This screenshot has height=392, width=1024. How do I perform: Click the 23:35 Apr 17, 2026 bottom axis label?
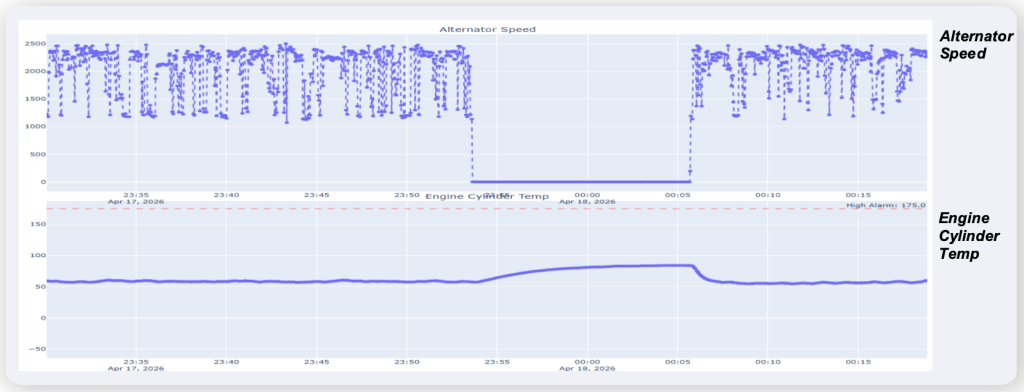click(x=136, y=364)
